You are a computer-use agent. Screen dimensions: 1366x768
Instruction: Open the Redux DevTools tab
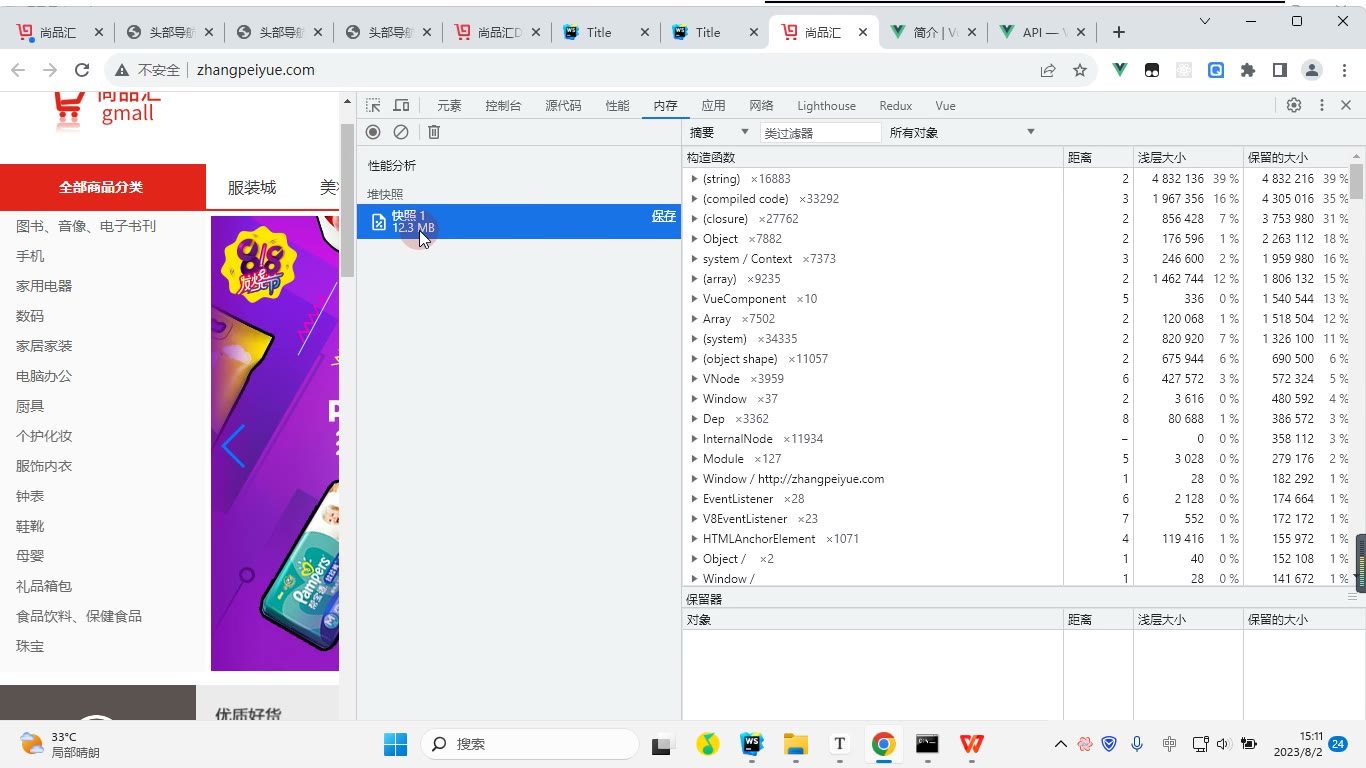pyautogui.click(x=896, y=106)
